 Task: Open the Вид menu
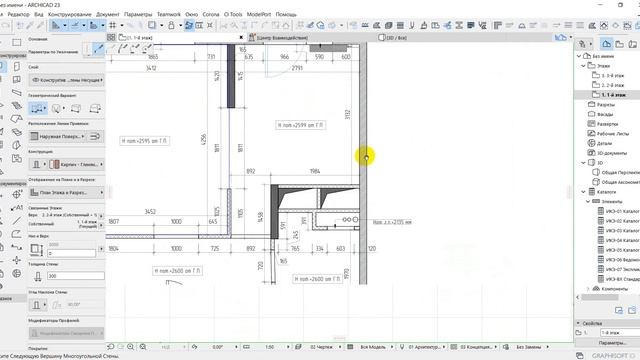[39, 14]
